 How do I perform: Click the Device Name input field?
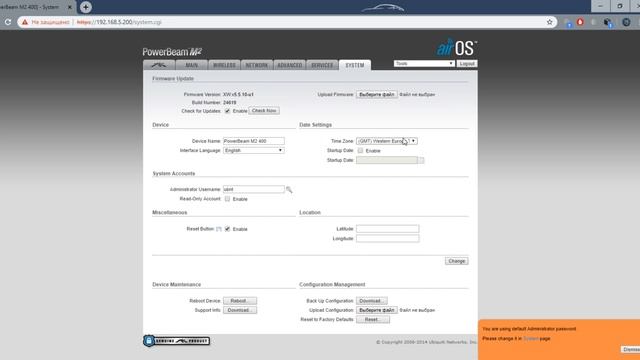click(253, 141)
